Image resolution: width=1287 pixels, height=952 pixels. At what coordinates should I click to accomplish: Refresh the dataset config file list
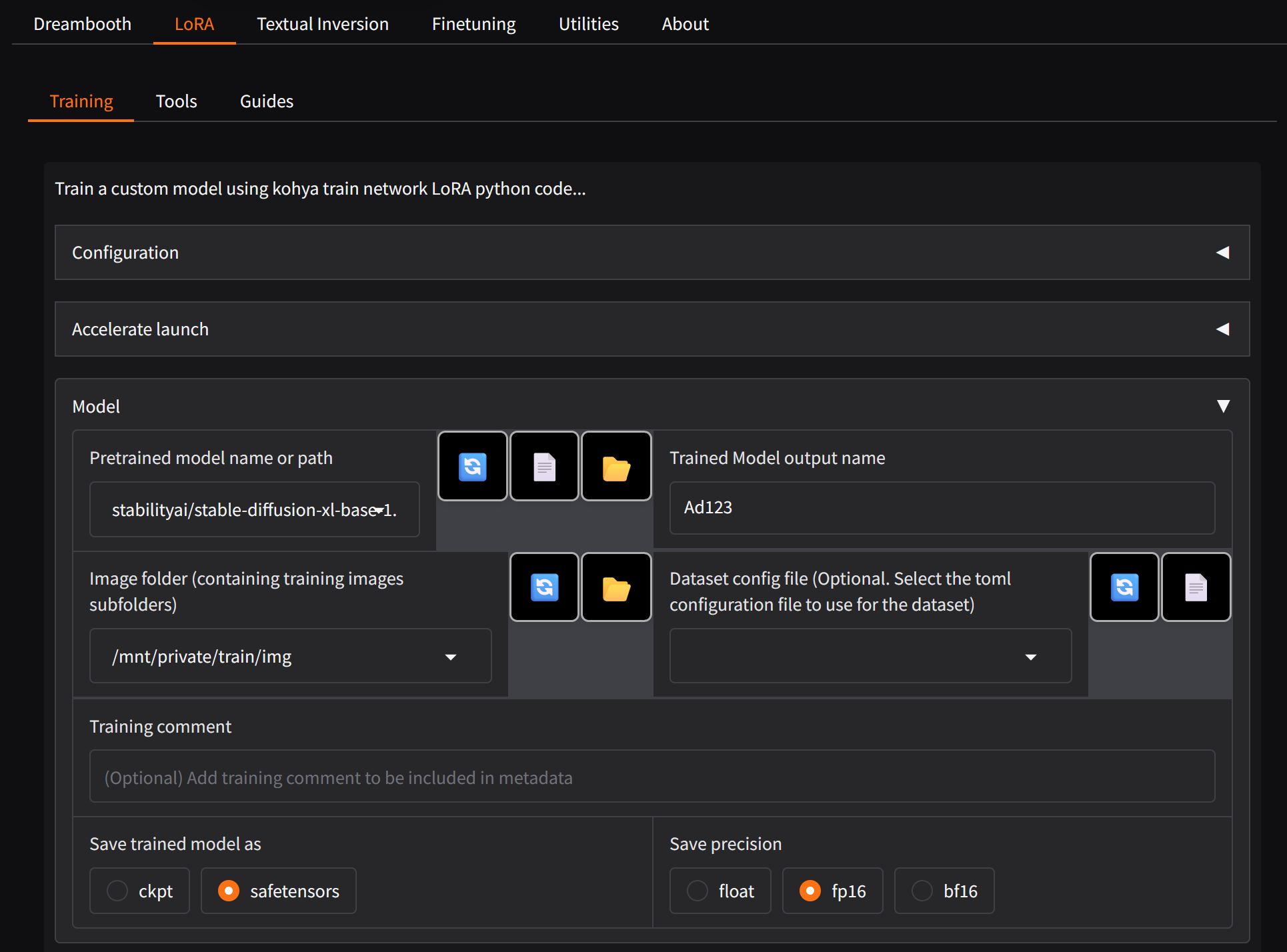coord(1124,587)
